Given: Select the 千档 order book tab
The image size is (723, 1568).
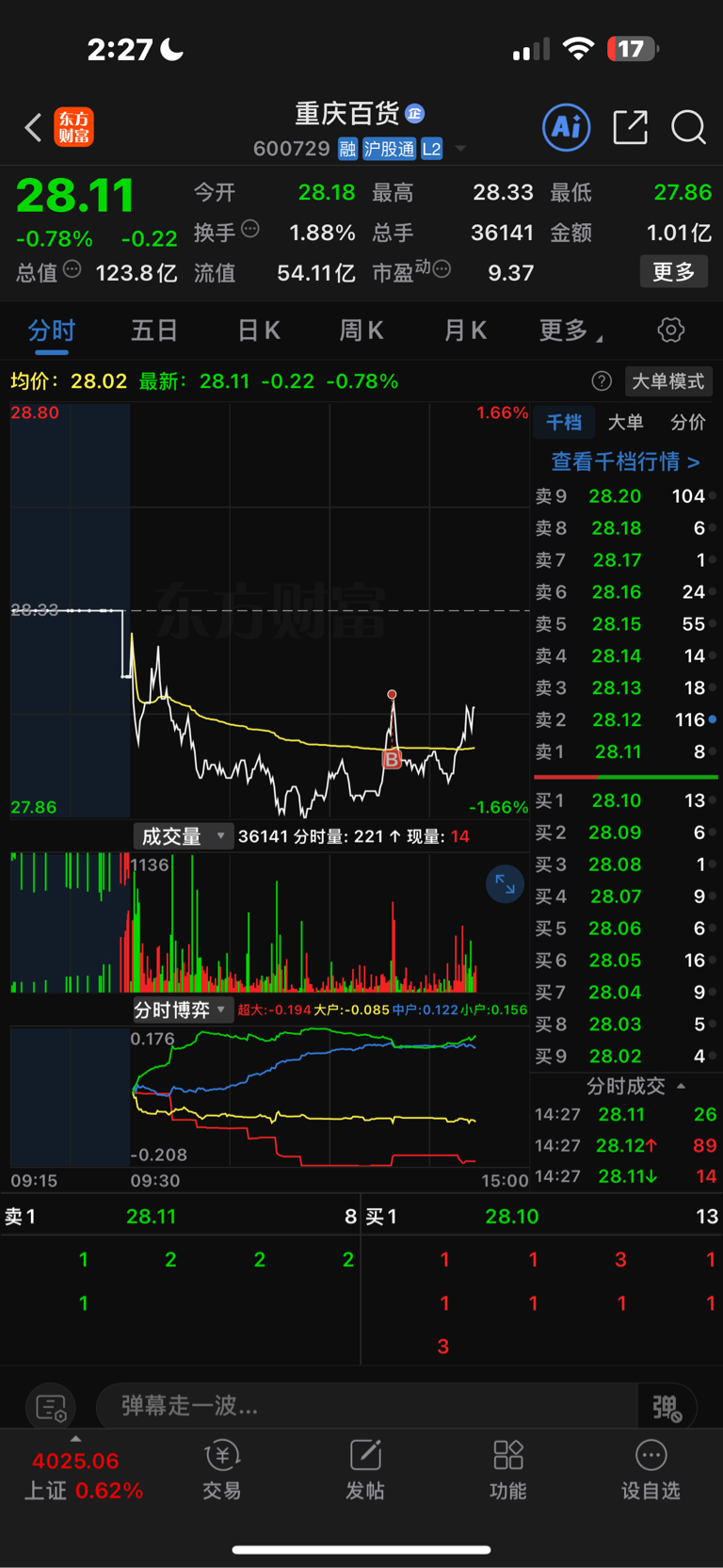Looking at the screenshot, I should pyautogui.click(x=564, y=423).
